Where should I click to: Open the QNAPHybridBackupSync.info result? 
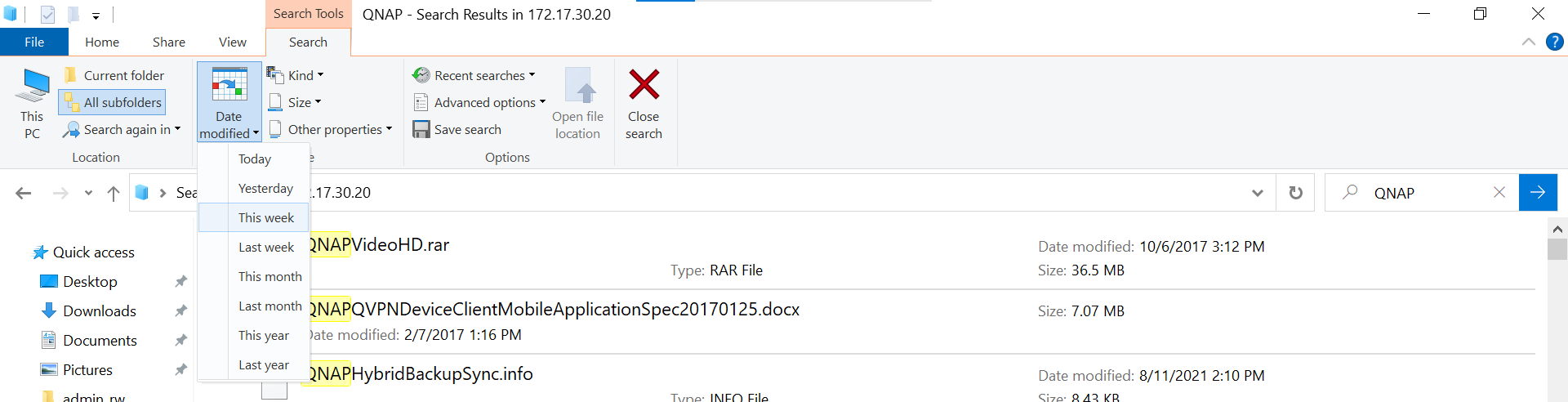click(420, 374)
